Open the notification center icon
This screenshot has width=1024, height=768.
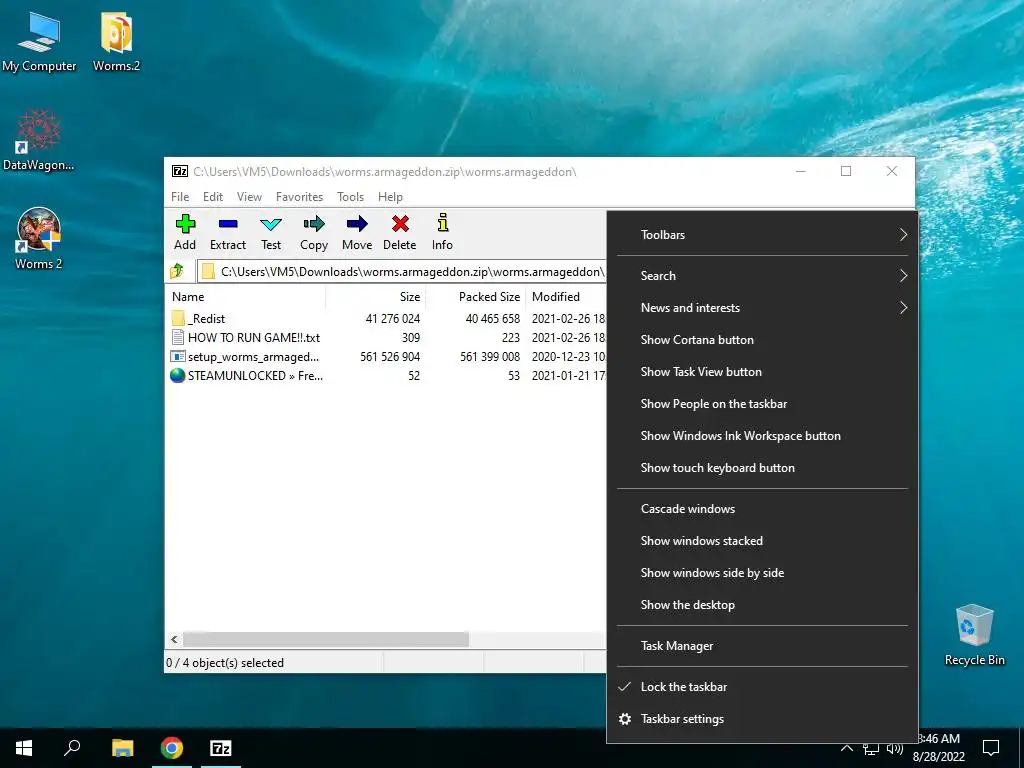pos(991,748)
